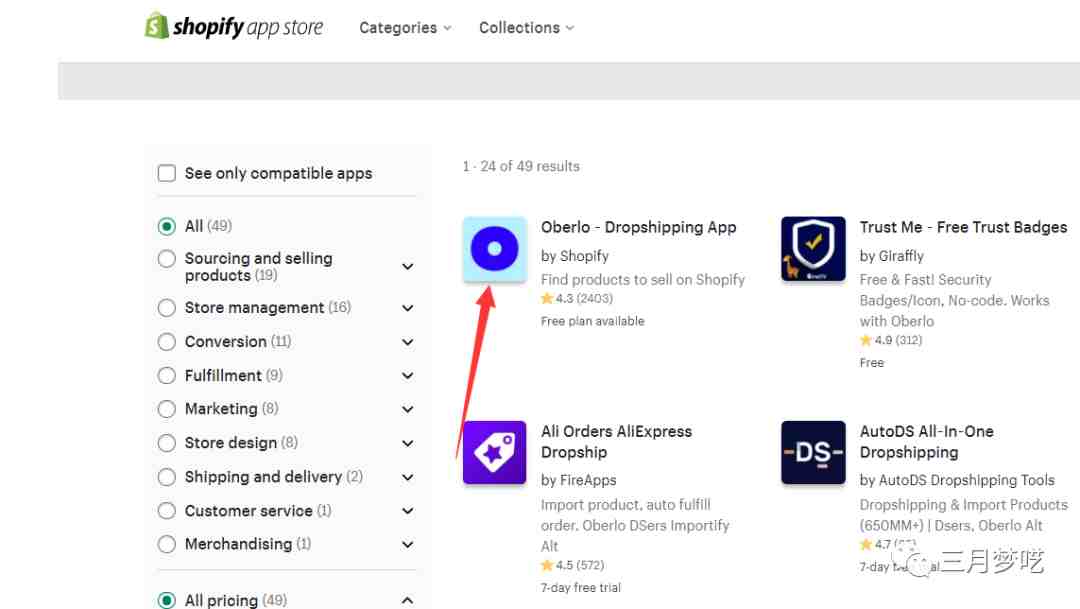
Task: Click the Ali Orders 4.5 (572) rating
Action: 572,565
